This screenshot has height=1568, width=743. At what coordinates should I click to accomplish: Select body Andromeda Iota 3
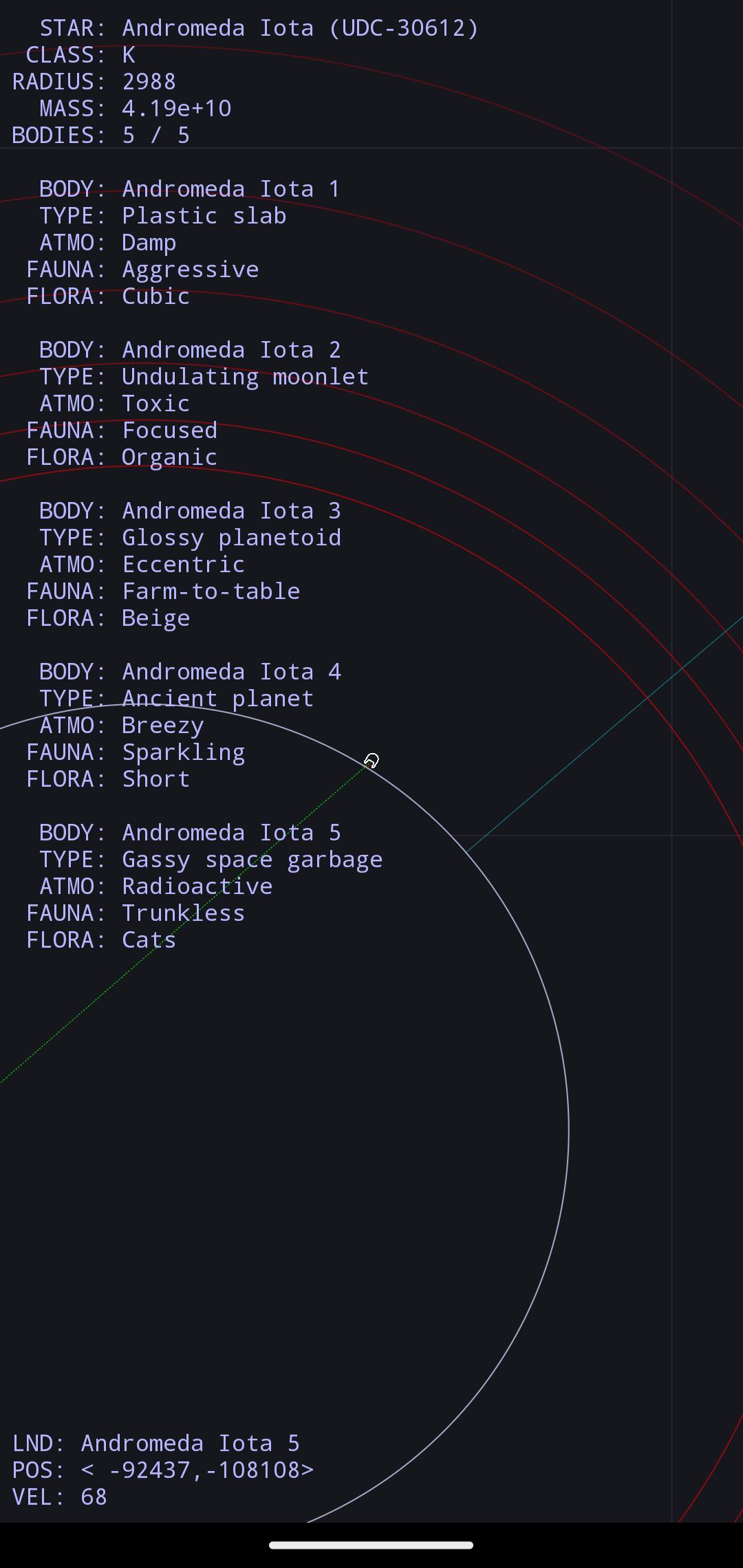point(232,511)
